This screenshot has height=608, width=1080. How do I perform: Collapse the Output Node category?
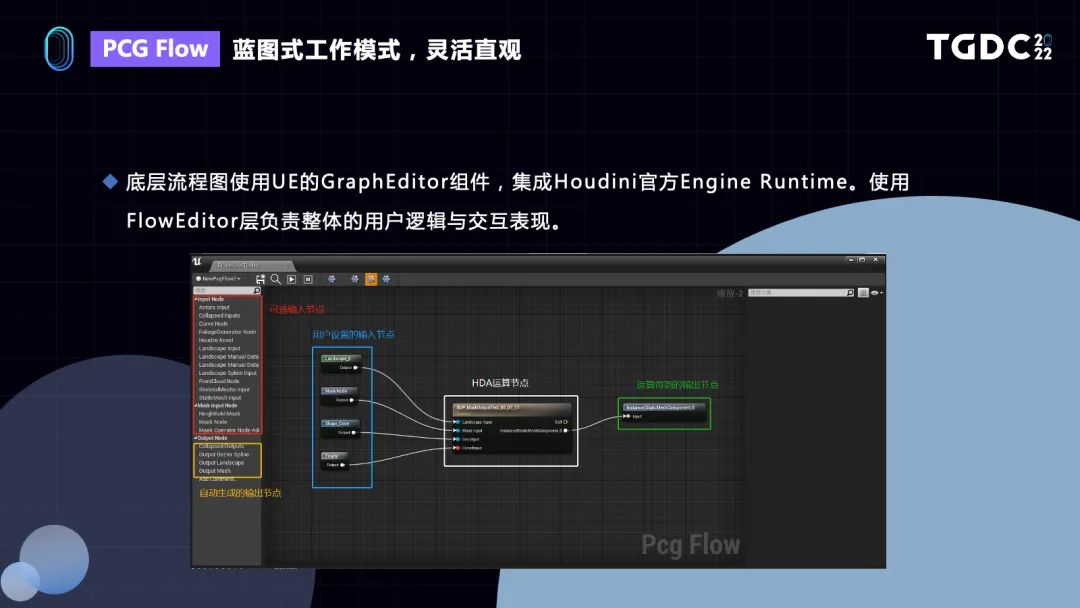click(195, 438)
